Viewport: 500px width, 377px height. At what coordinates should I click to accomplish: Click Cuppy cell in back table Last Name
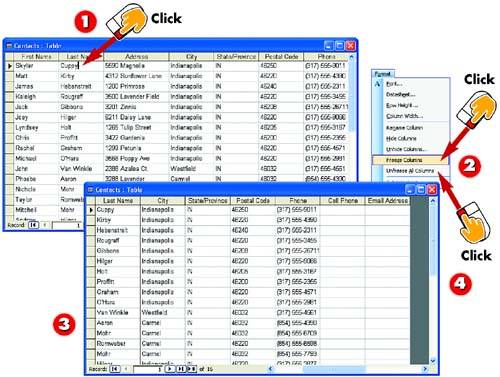pyautogui.click(x=81, y=66)
